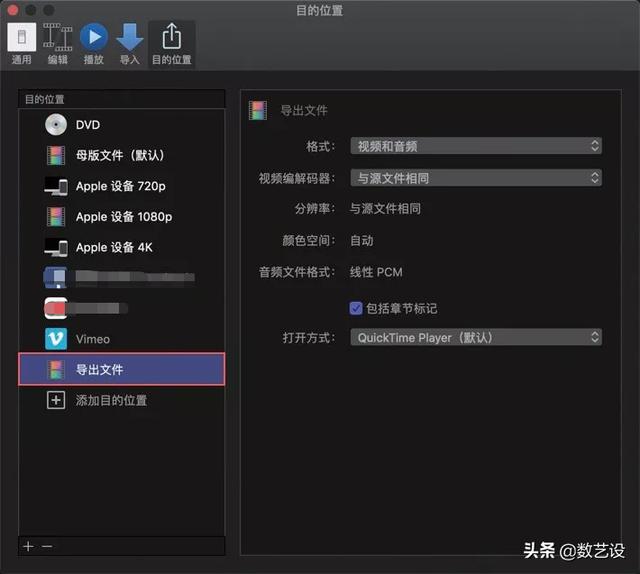Select Apple 设备 1080p destination

(121, 217)
